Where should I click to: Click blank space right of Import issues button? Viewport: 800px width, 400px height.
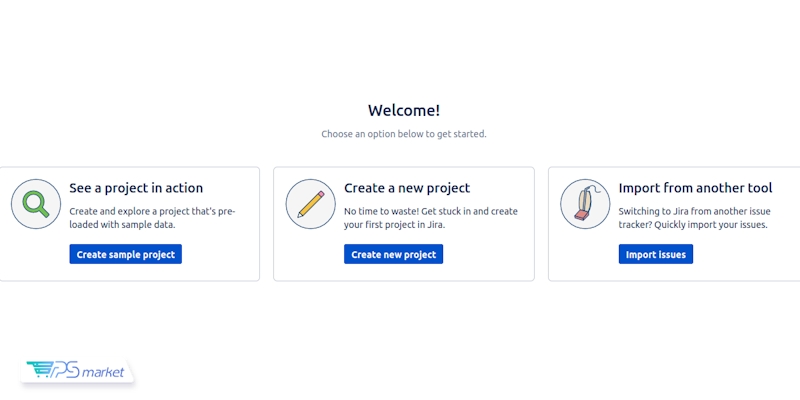(x=740, y=255)
